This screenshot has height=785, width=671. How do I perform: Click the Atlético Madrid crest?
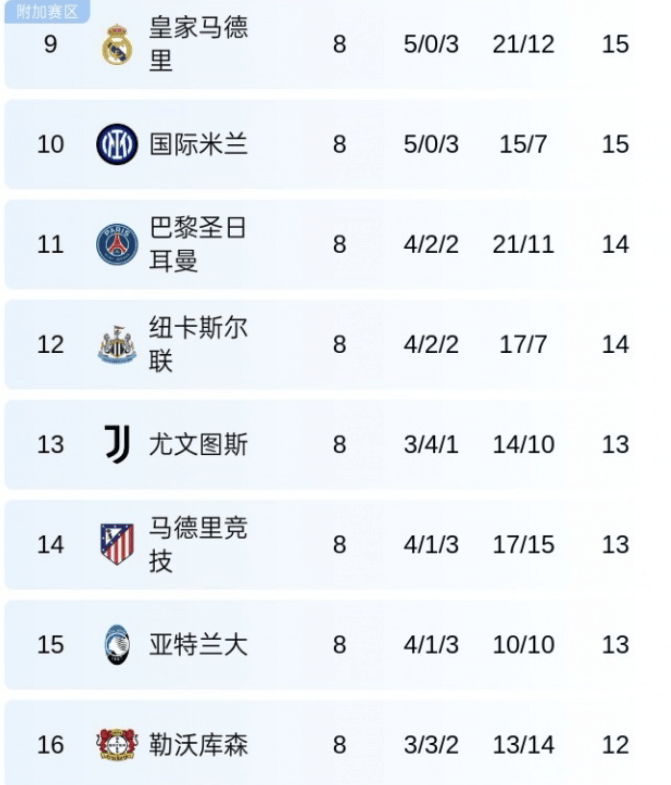[x=117, y=545]
